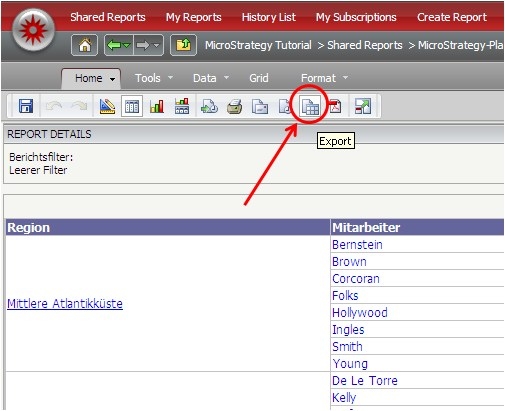Go to My Subscriptions
Image resolution: width=505 pixels, height=411 pixels.
356,17
